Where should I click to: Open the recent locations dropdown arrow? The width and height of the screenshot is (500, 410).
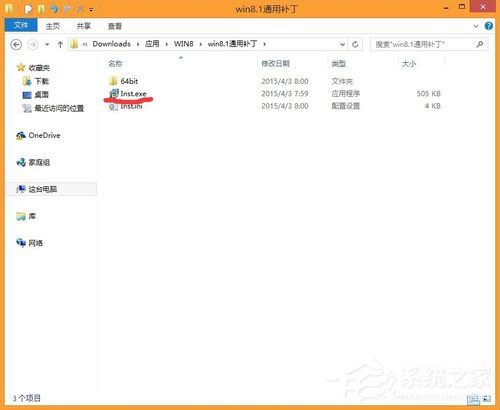(47, 44)
